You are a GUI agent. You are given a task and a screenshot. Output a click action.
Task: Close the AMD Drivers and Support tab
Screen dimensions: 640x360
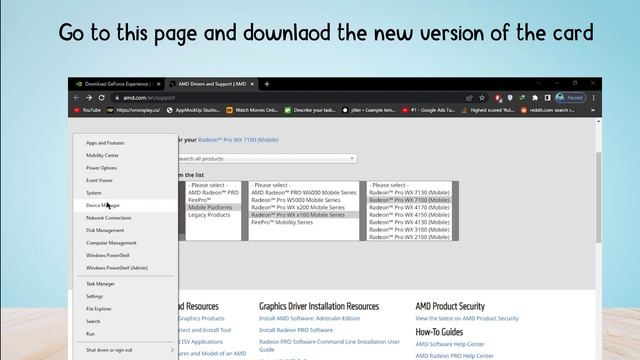point(252,84)
